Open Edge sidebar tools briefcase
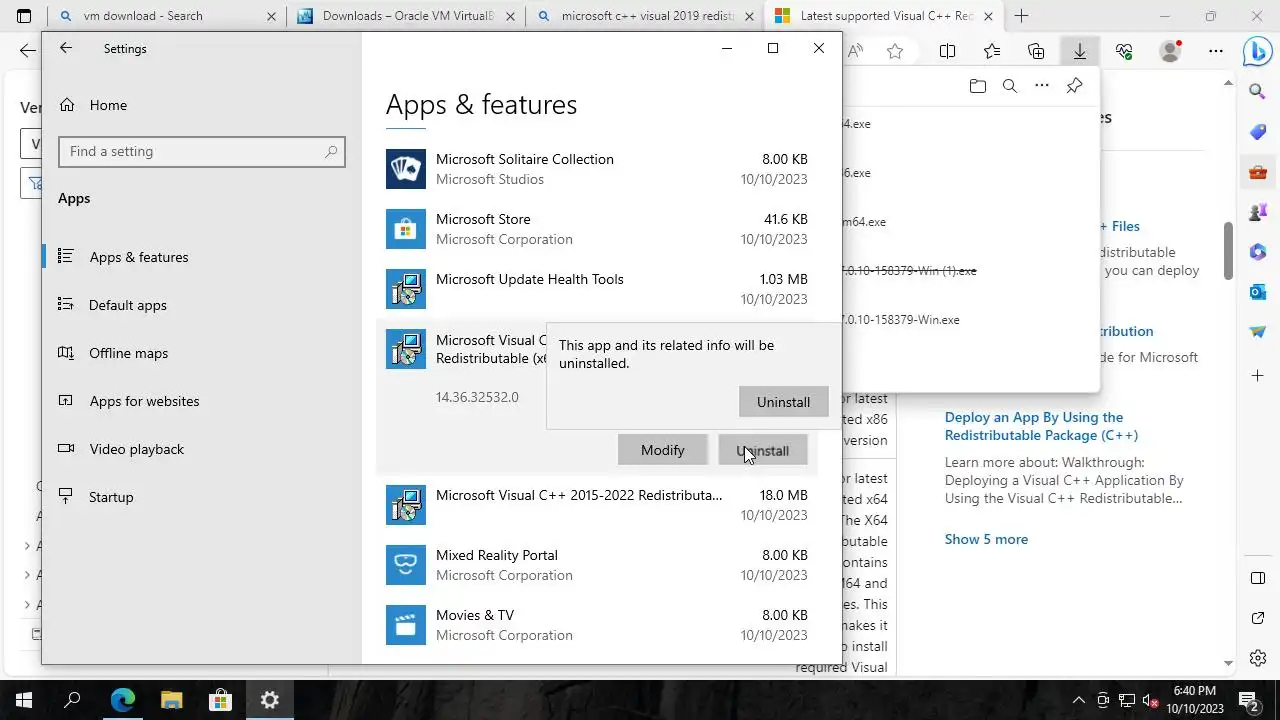Viewport: 1280px width, 720px height. (1258, 172)
